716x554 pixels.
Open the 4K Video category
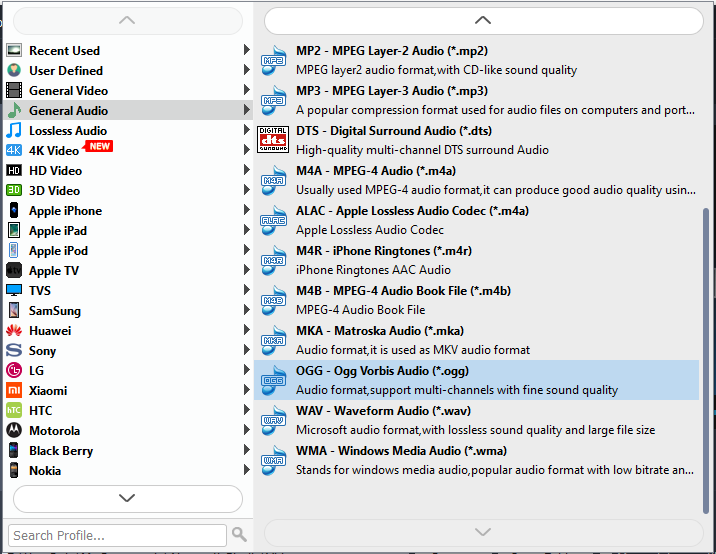[x=128, y=150]
